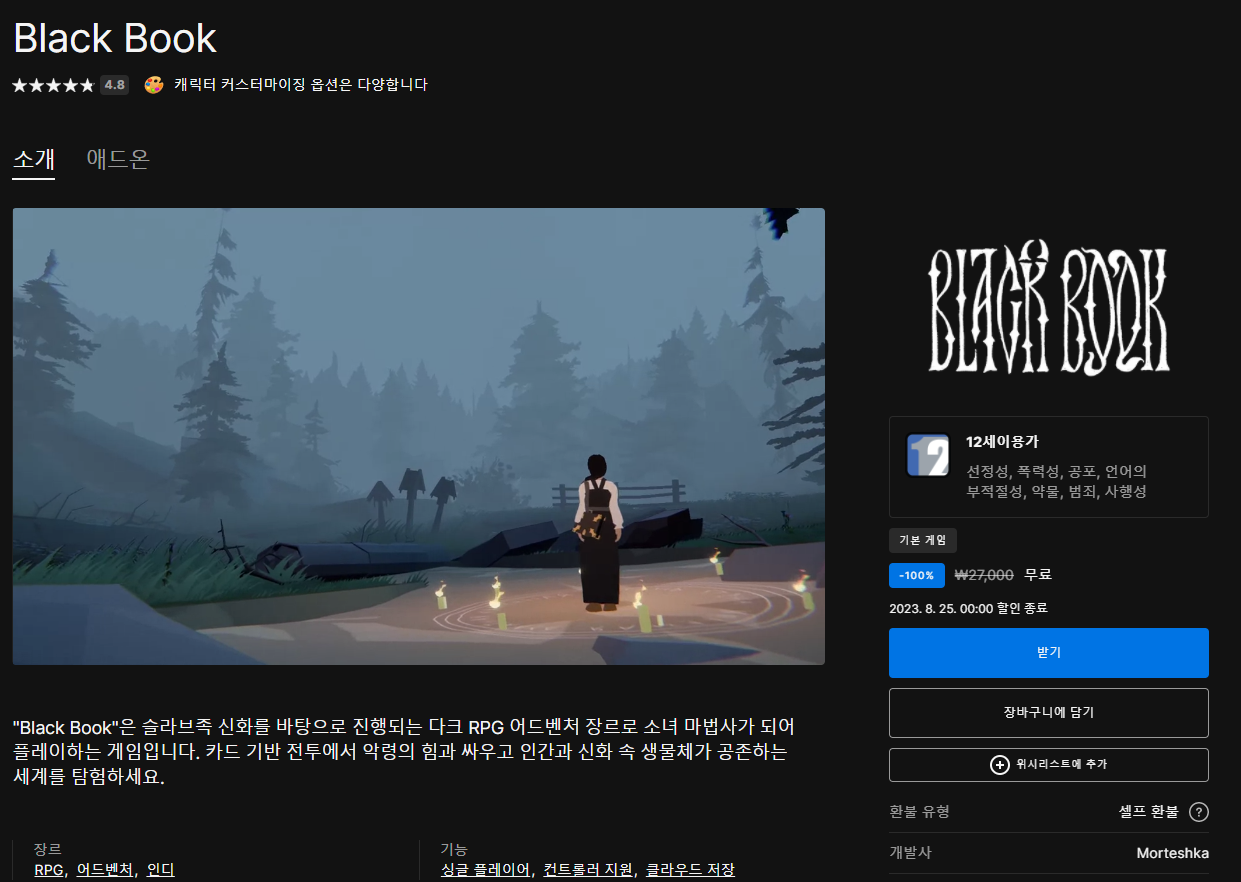Click the 캐릭터 커스터마이징 옵션은 다양합니다 text
The image size is (1241, 882).
301,85
